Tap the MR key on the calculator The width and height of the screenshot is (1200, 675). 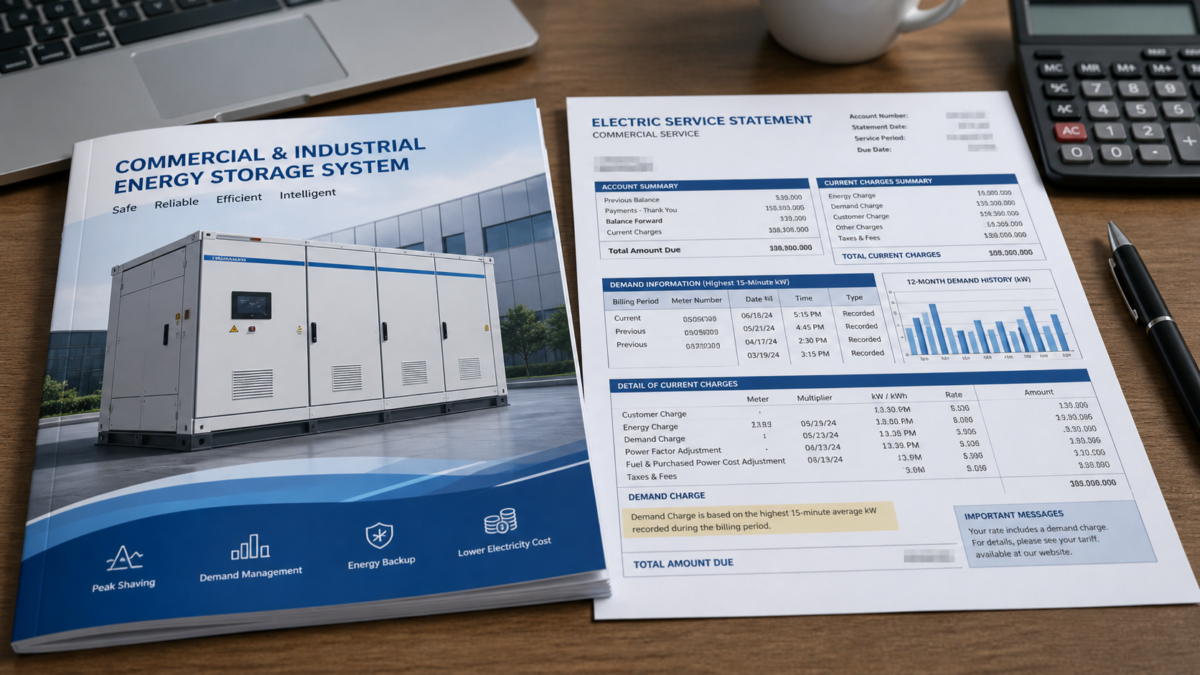pos(1090,69)
